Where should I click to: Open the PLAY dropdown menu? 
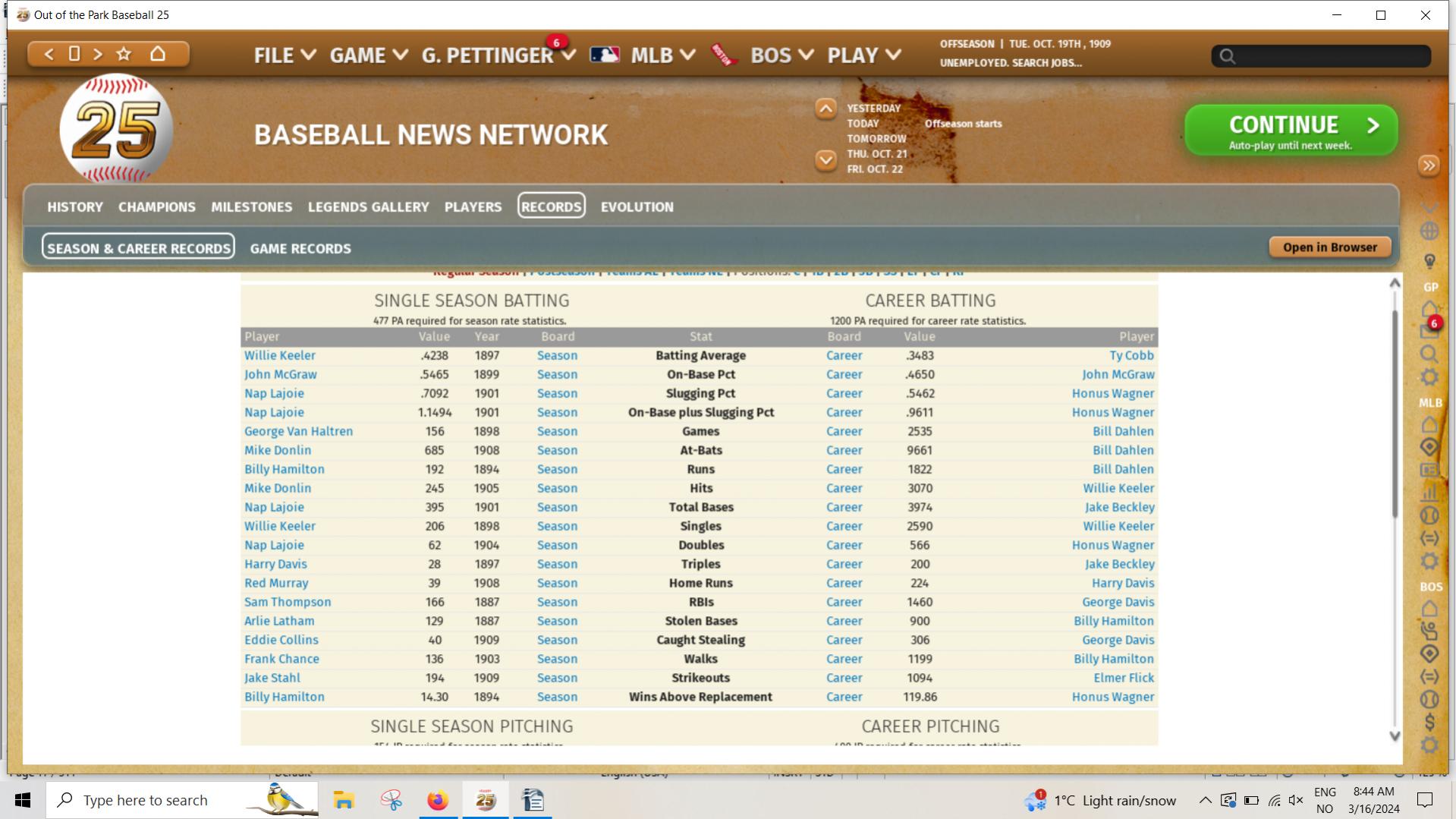click(x=864, y=55)
